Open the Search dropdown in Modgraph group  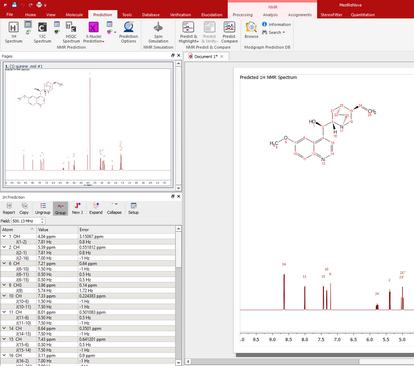click(274, 32)
